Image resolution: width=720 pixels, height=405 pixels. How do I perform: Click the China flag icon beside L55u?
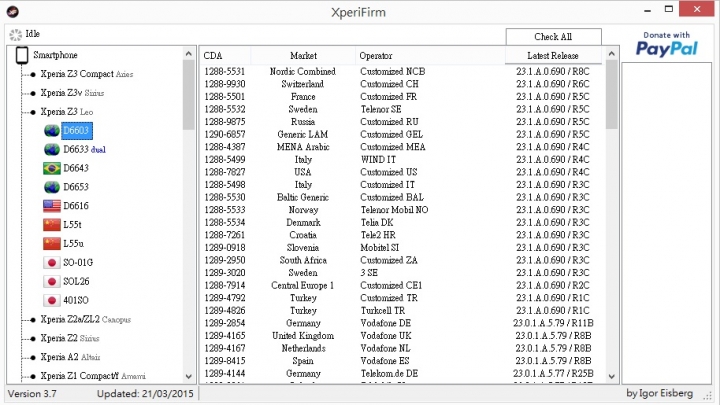click(x=52, y=244)
